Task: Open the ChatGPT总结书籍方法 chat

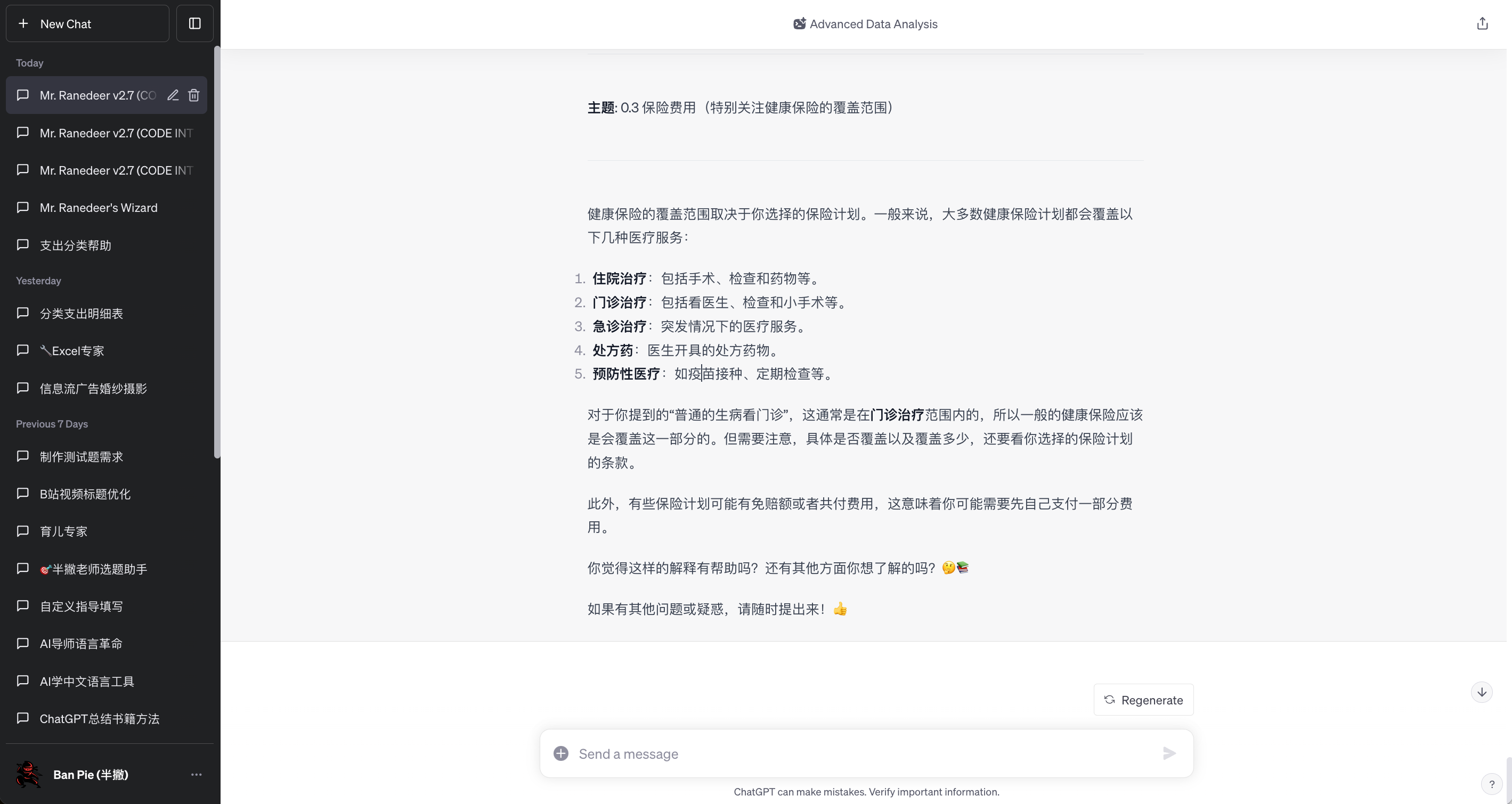Action: (99, 718)
